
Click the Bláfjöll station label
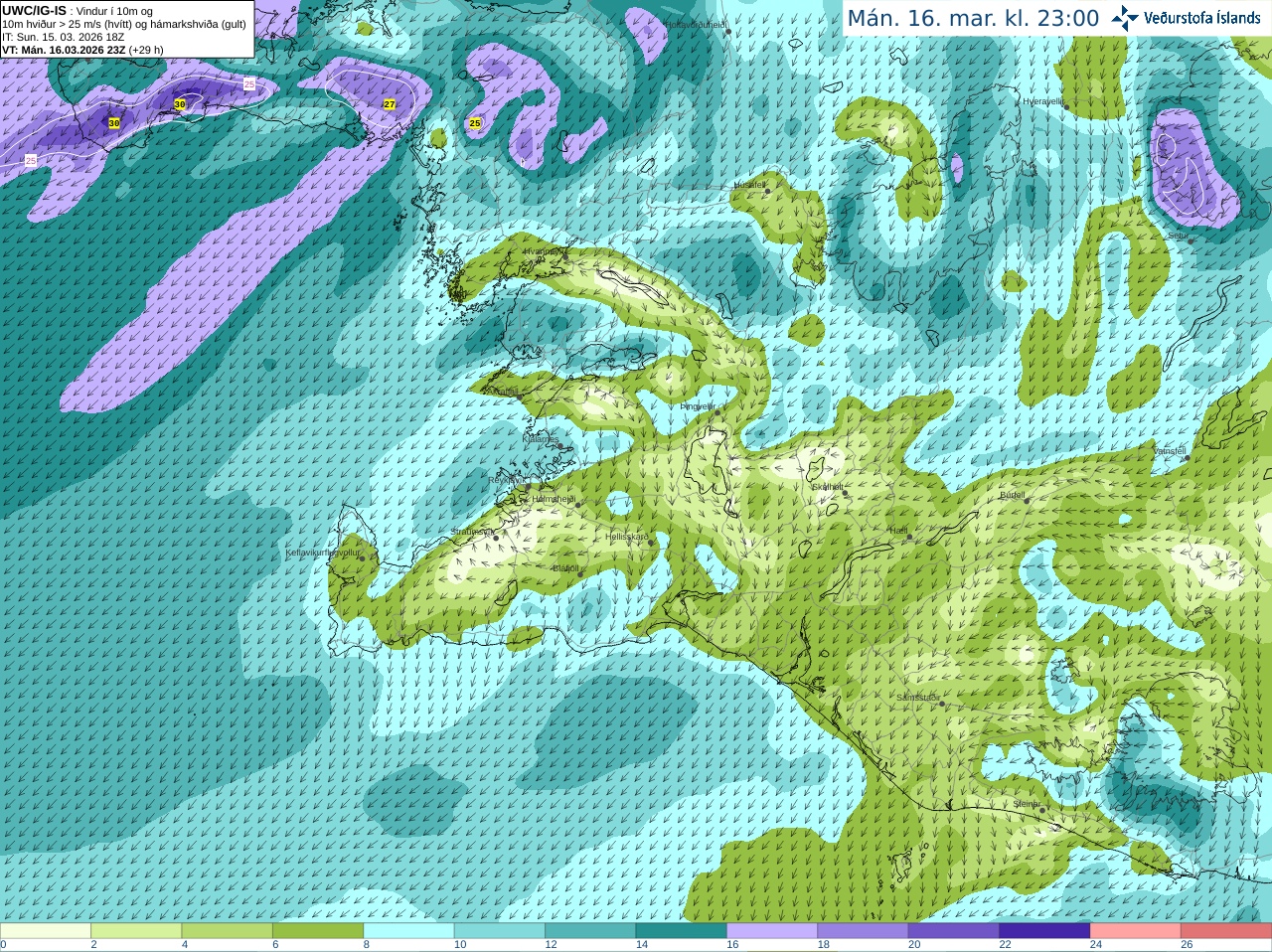565,568
